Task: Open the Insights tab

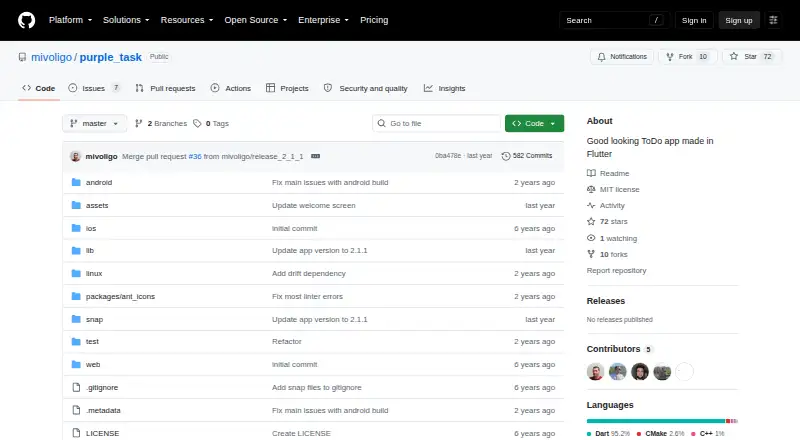Action: click(444, 88)
